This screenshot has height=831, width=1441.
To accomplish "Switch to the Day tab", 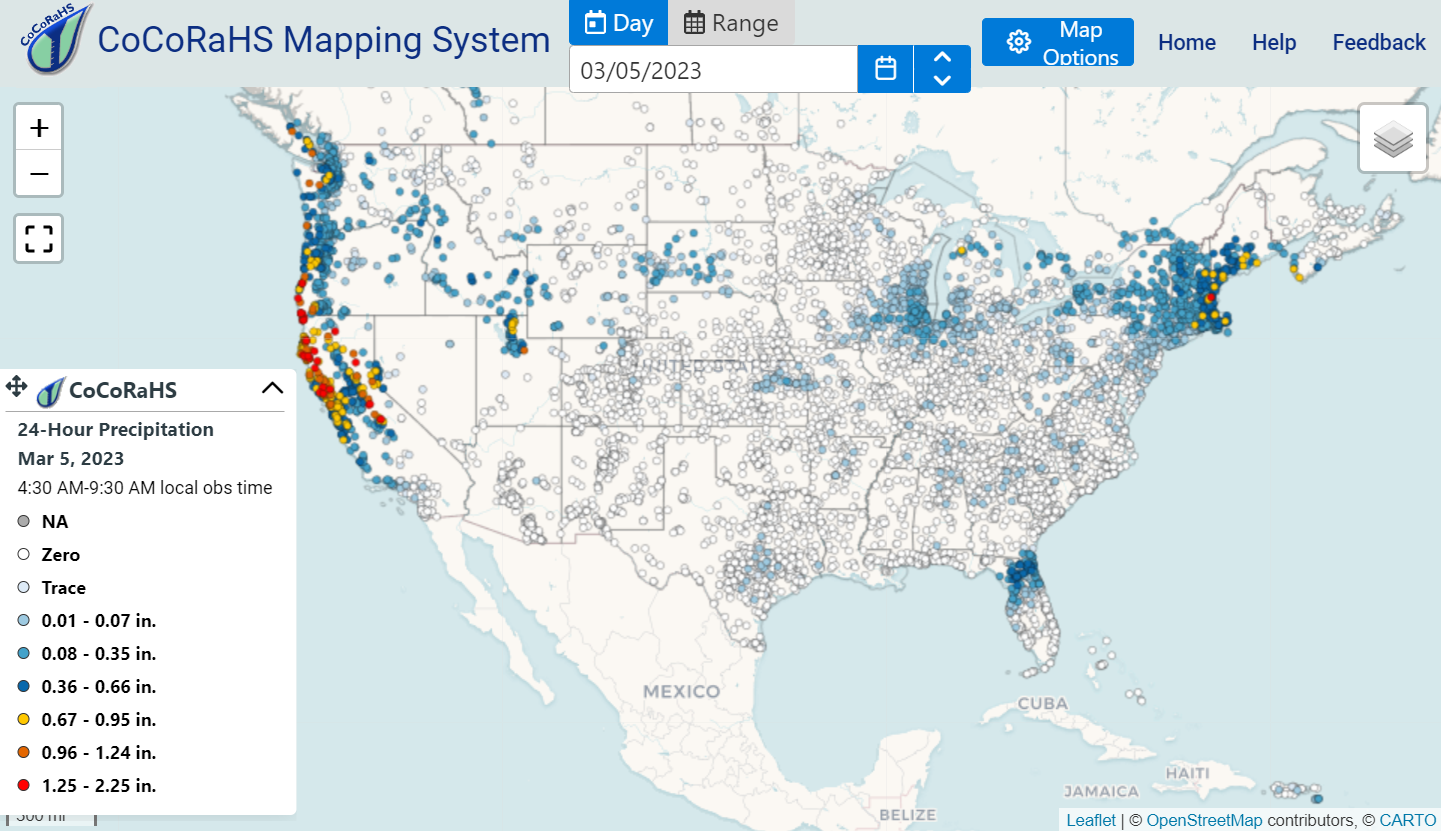I will click(x=619, y=23).
